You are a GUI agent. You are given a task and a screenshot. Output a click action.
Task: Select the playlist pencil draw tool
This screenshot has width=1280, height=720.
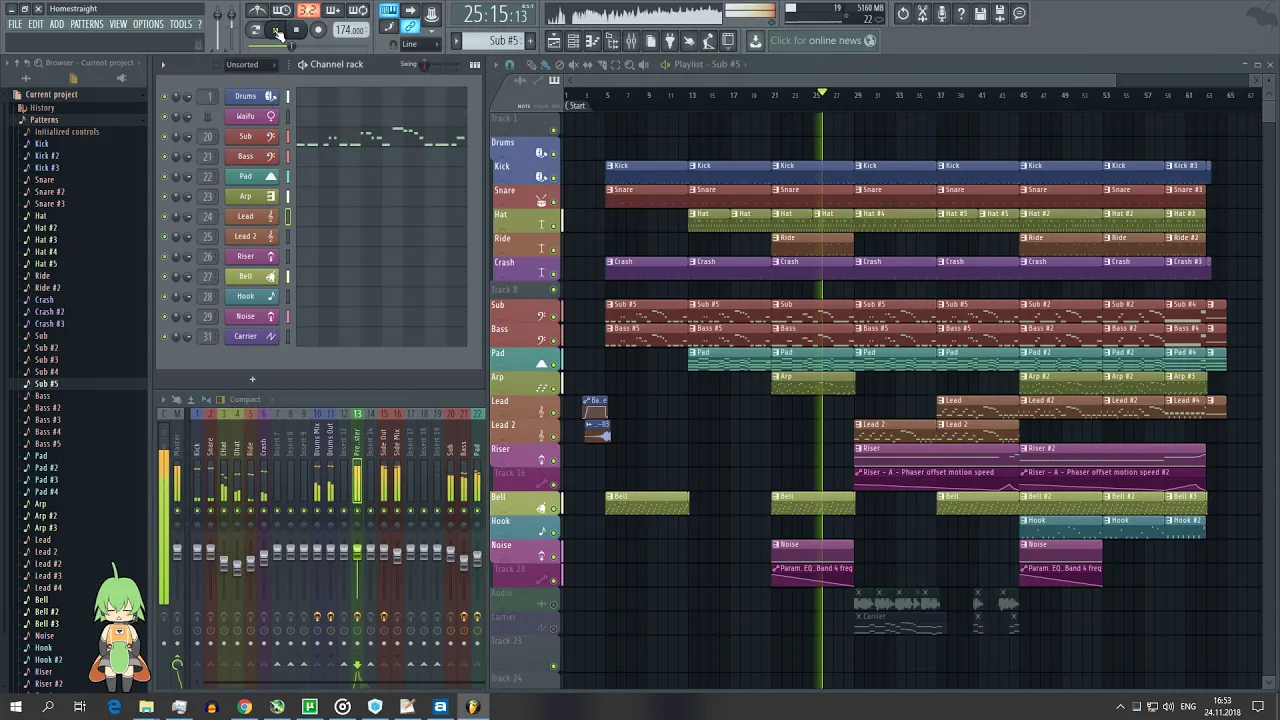click(x=531, y=65)
